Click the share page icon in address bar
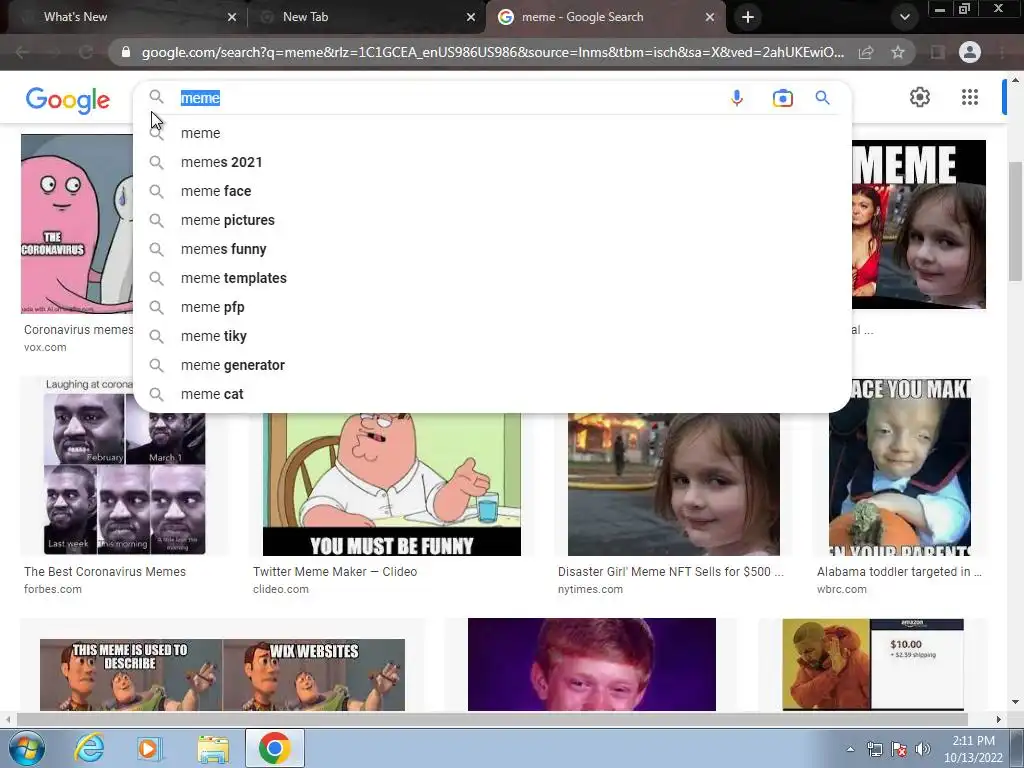The height and width of the screenshot is (768, 1024). point(866,52)
